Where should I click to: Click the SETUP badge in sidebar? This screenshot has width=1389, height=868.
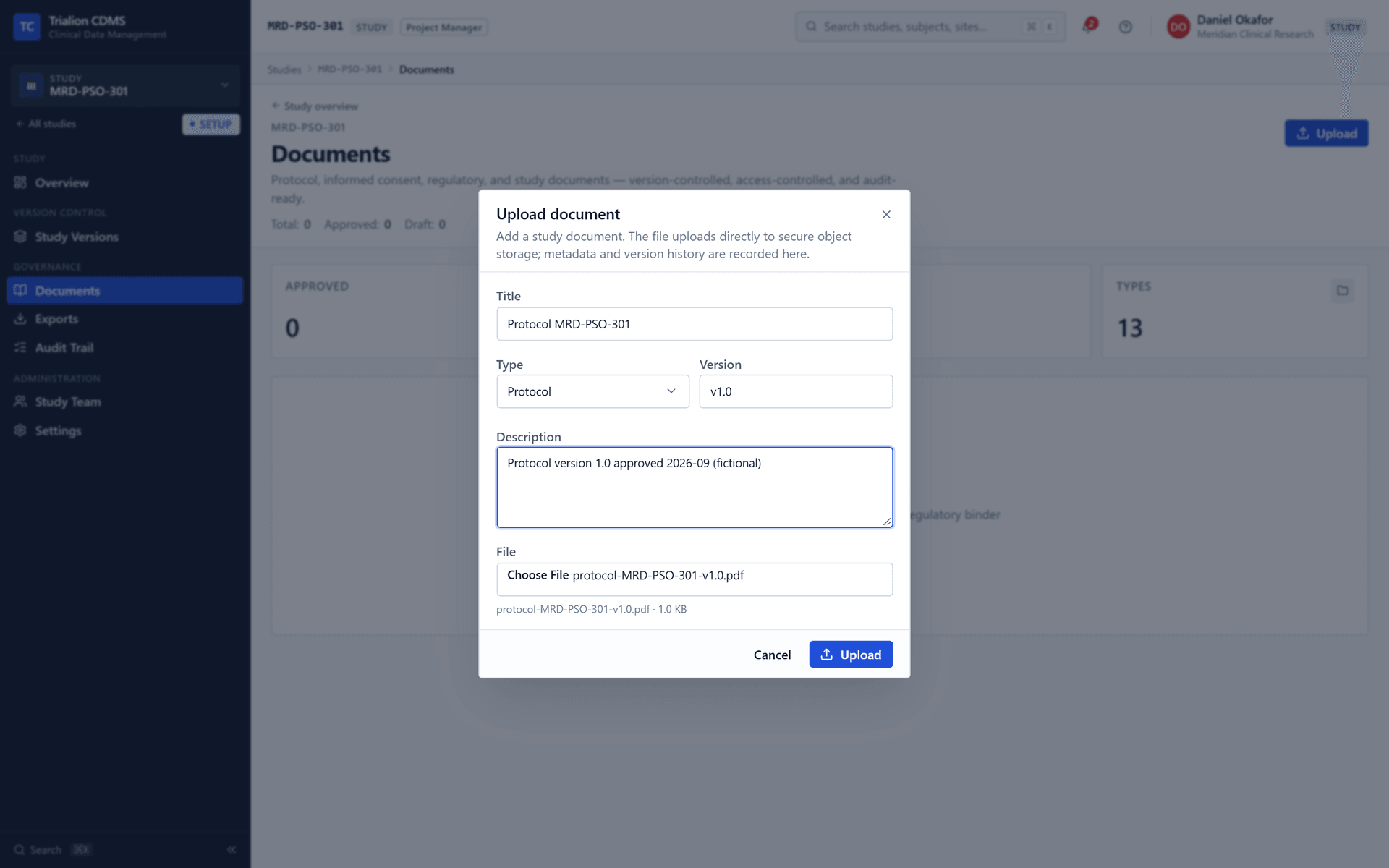tap(211, 124)
